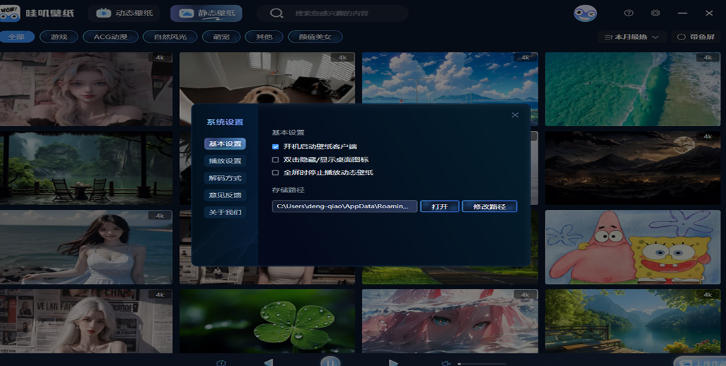The image size is (726, 366).
Task: Expand the 本月最热 sort dropdown
Action: [x=631, y=37]
